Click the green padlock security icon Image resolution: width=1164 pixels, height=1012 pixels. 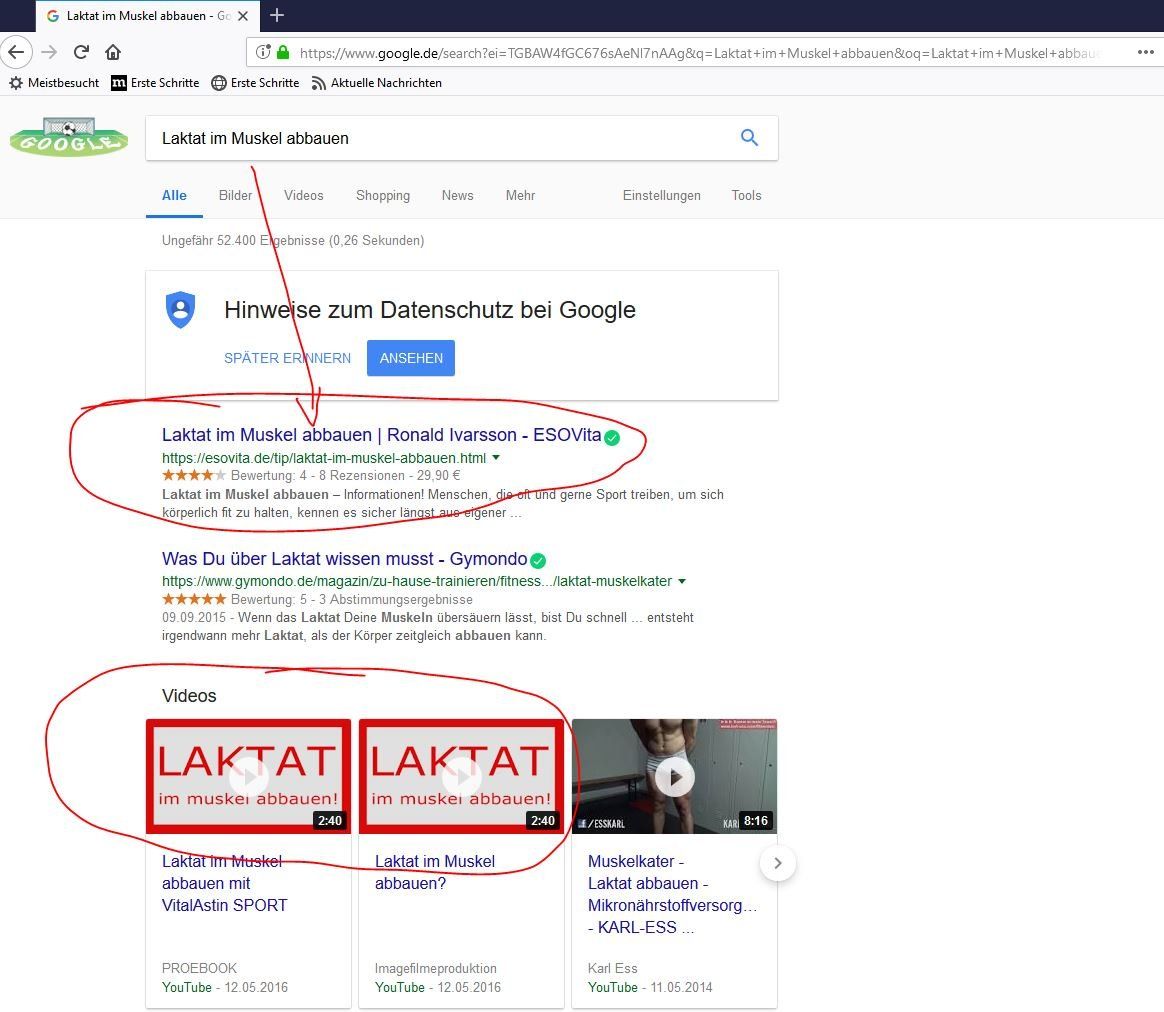point(283,53)
